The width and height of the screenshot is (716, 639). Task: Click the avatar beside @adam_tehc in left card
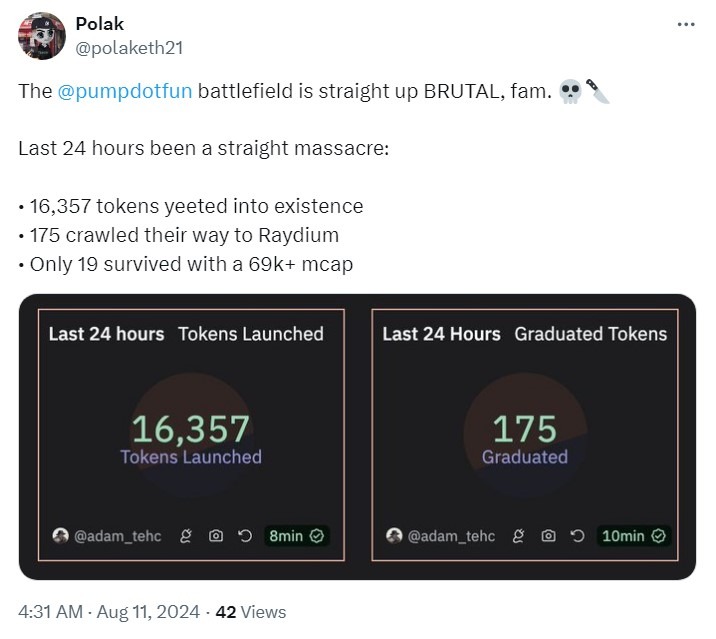coord(61,536)
